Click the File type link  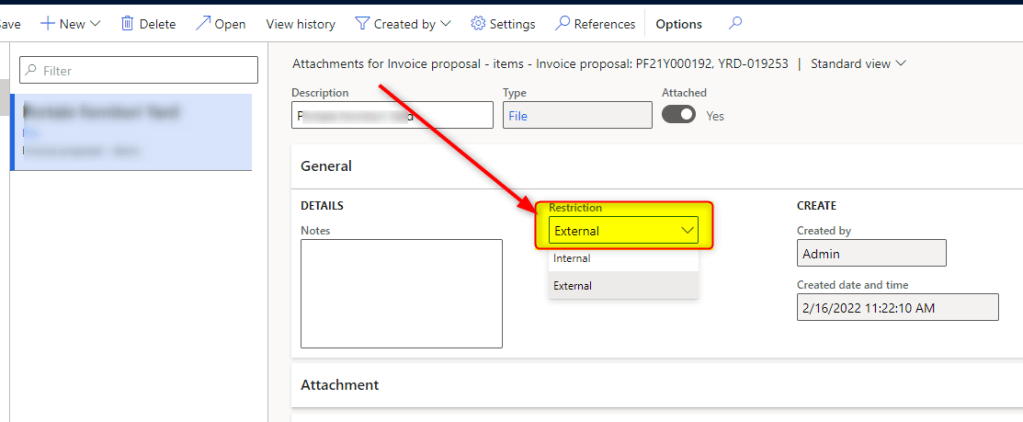(x=518, y=116)
